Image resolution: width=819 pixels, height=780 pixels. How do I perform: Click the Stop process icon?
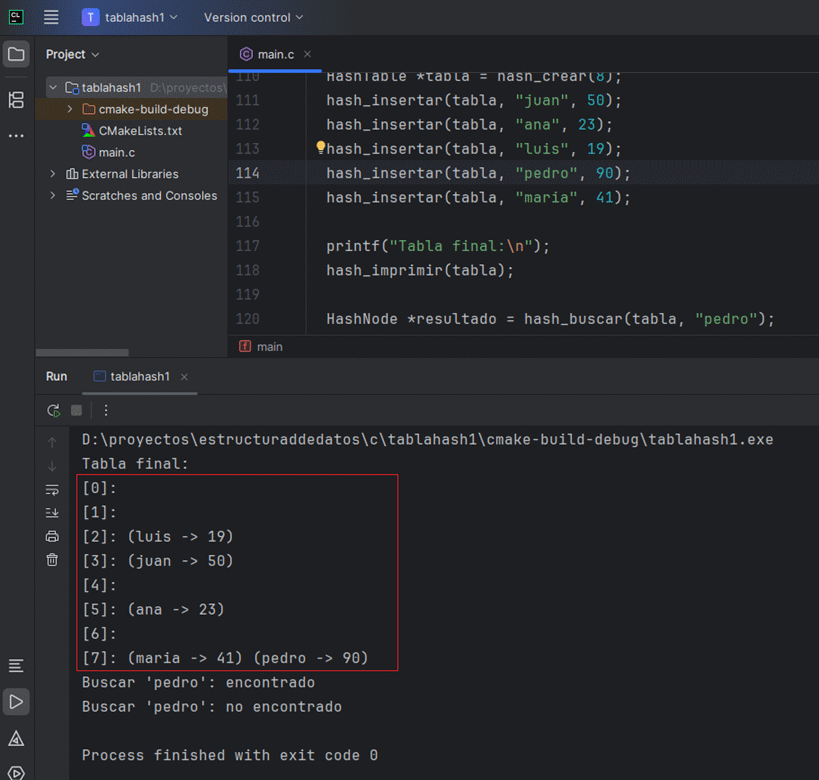77,410
